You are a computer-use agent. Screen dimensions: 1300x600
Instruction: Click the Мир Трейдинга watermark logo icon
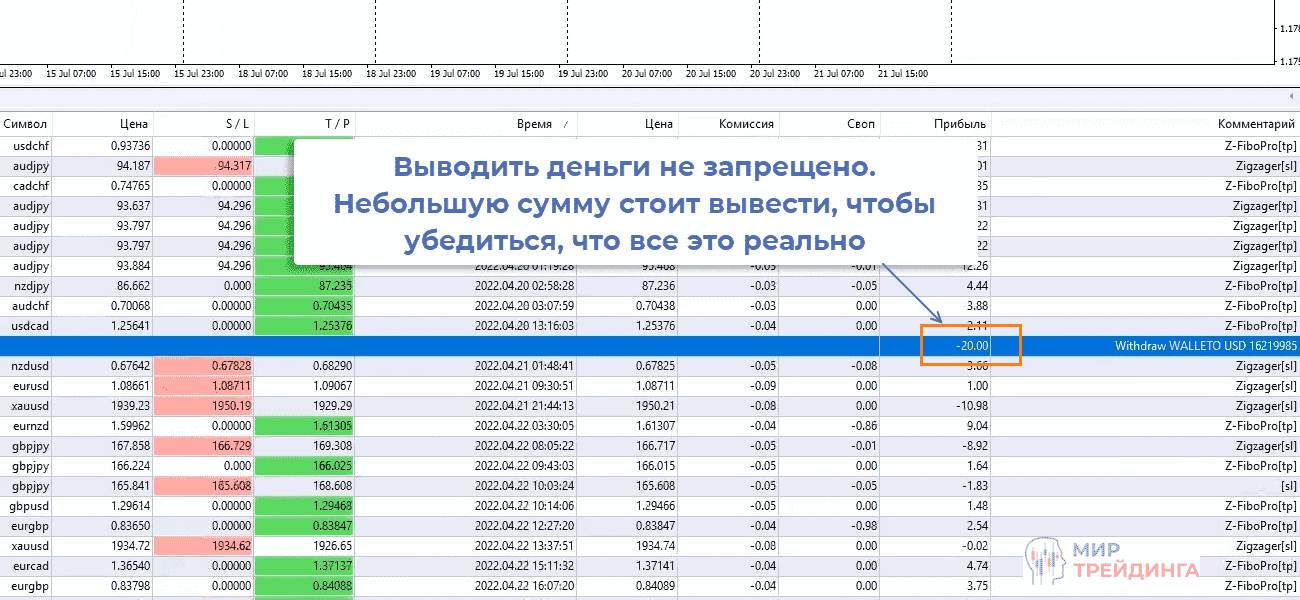tap(1044, 556)
